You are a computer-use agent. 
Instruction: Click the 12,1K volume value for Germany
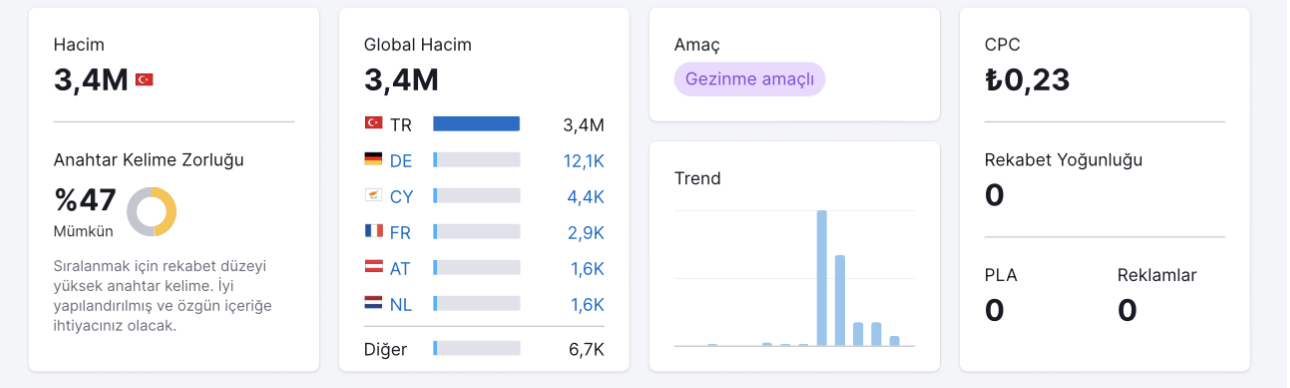(x=584, y=160)
